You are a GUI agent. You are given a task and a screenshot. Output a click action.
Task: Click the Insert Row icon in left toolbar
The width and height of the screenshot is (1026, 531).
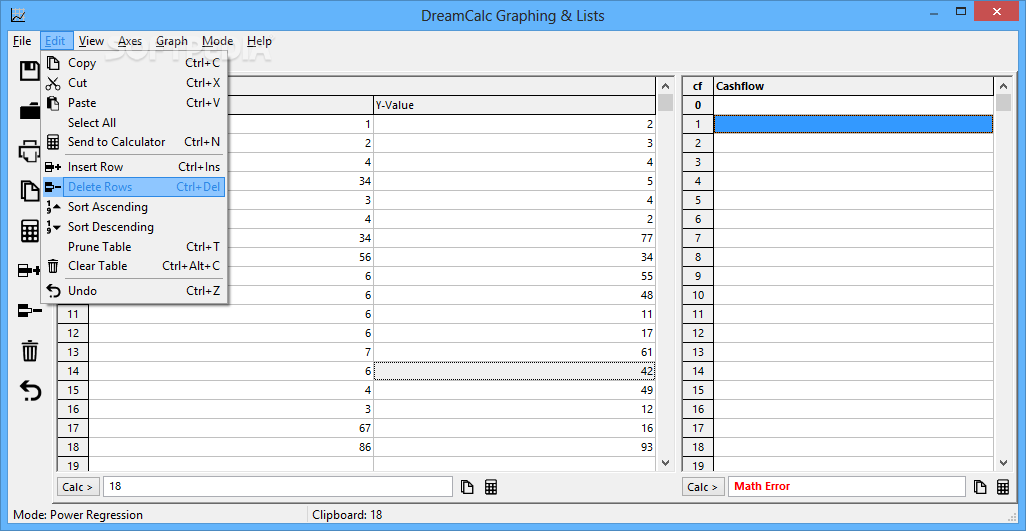tap(30, 270)
